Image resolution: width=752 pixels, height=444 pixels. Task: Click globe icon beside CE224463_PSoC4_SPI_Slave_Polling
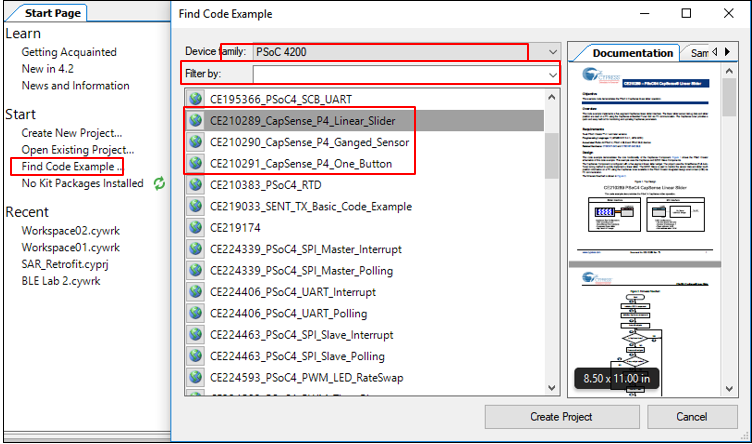tap(196, 356)
